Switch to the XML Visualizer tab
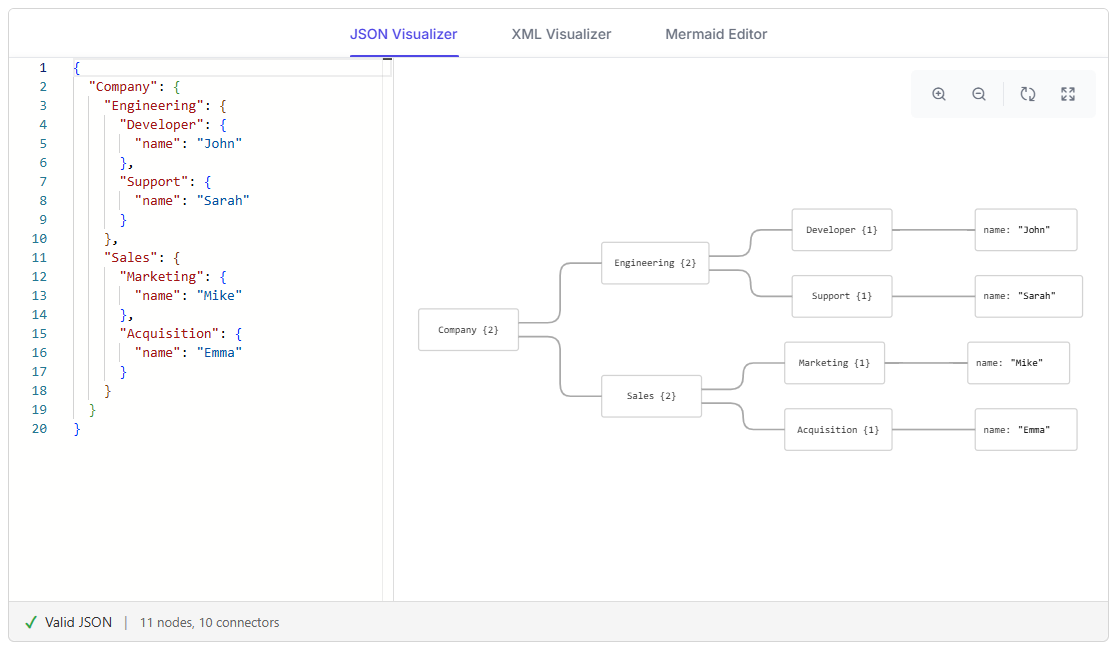The height and width of the screenshot is (650, 1118). point(561,34)
